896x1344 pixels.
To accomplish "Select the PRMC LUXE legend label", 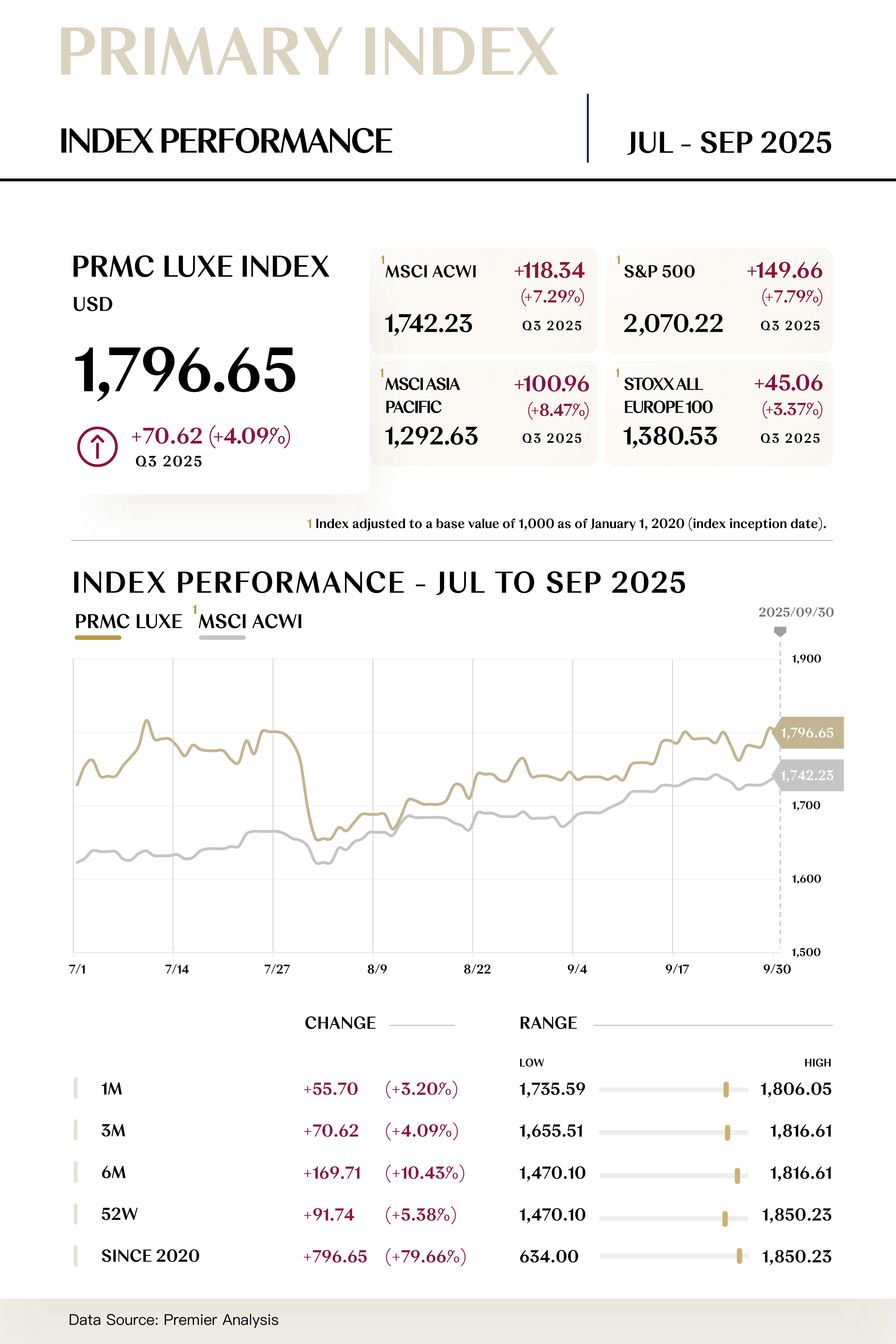I will pyautogui.click(x=128, y=621).
